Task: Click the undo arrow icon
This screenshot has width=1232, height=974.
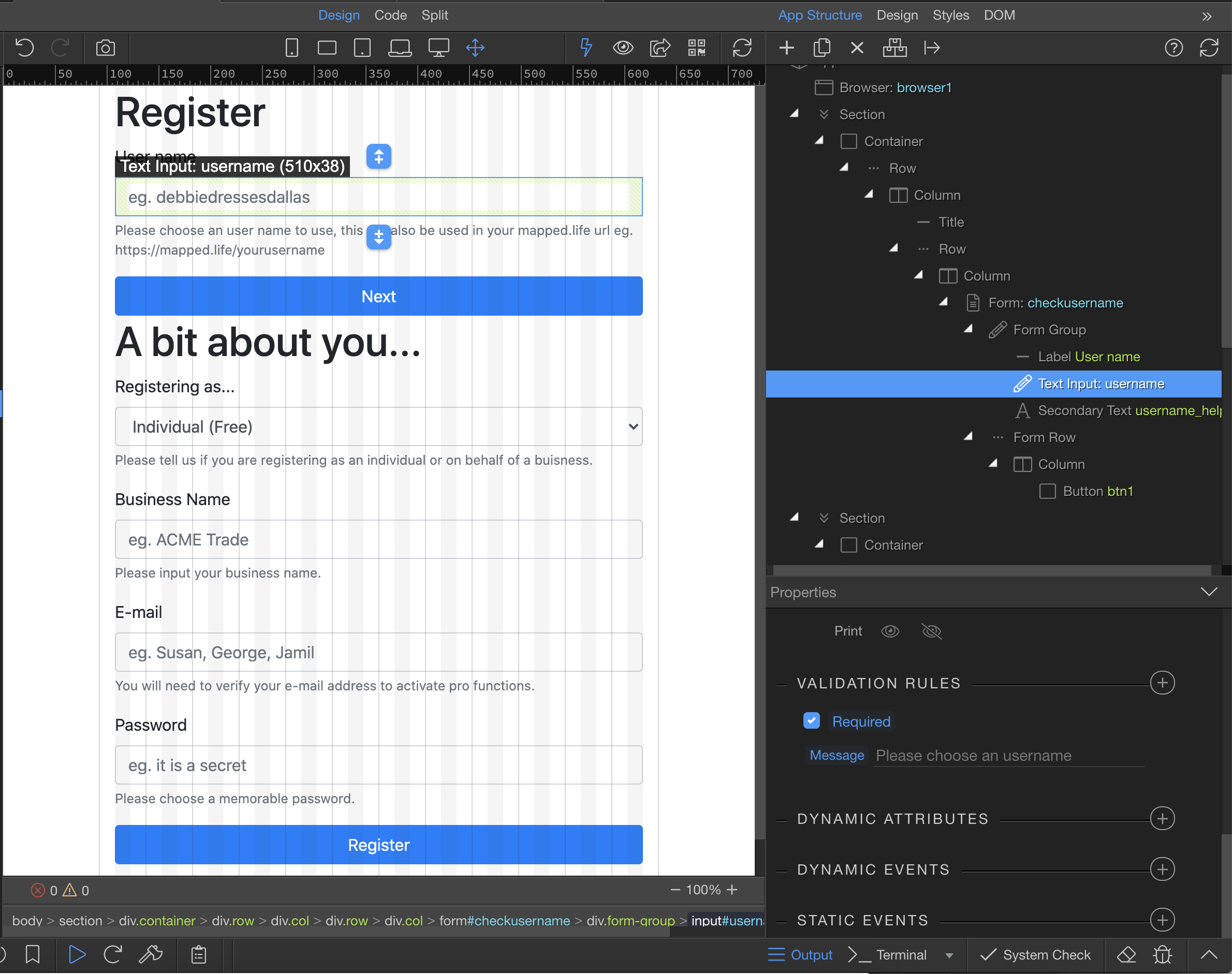Action: pyautogui.click(x=24, y=47)
